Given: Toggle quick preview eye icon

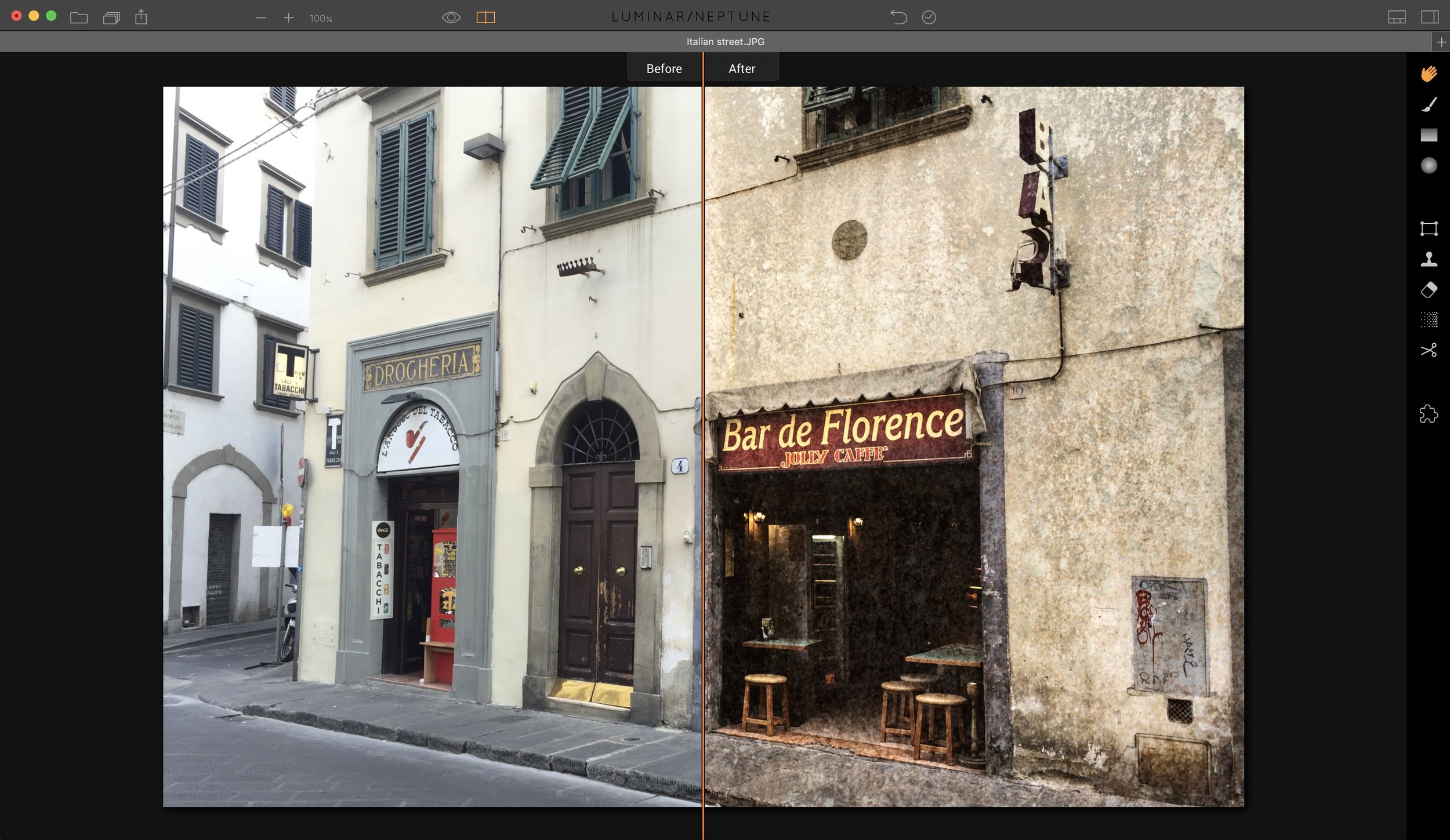Looking at the screenshot, I should pos(451,17).
